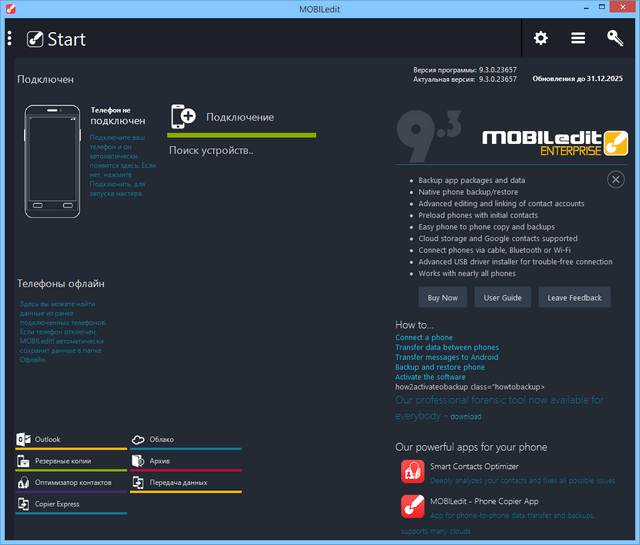Open the Copier Express tile
Viewport: 640px width, 545px height.
71,505
